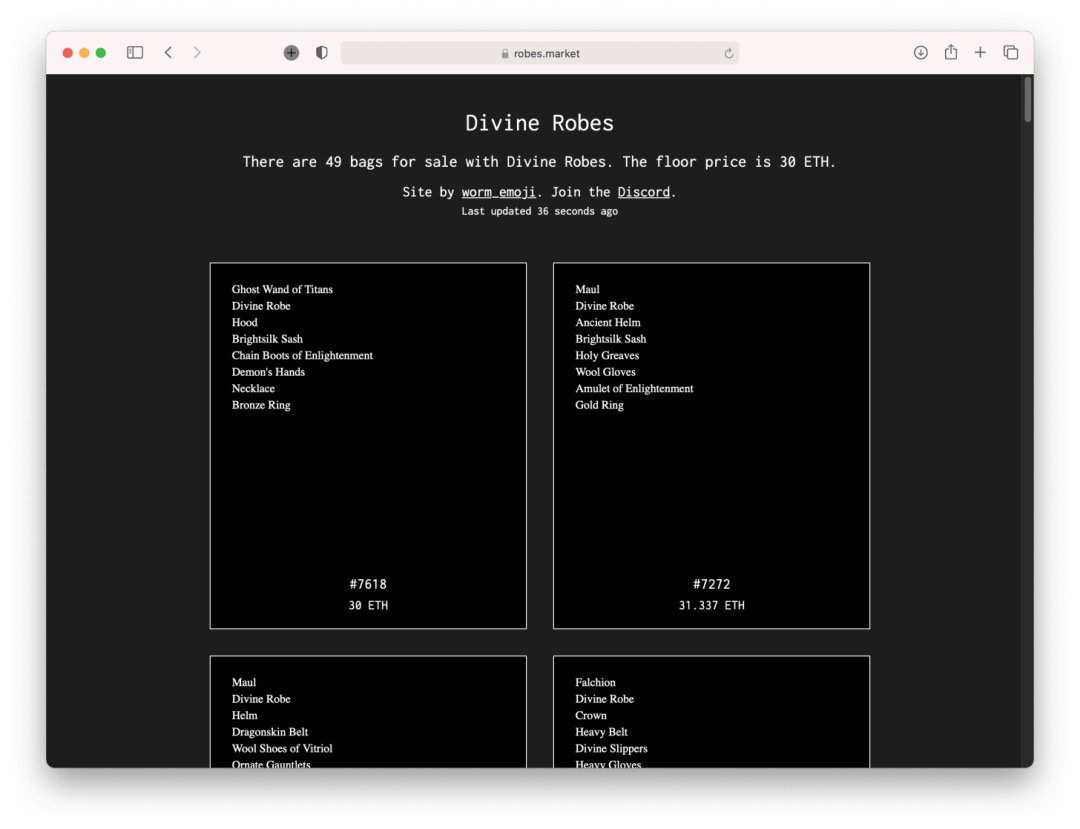
Task: Open a new tab with plus icon
Action: (x=980, y=52)
